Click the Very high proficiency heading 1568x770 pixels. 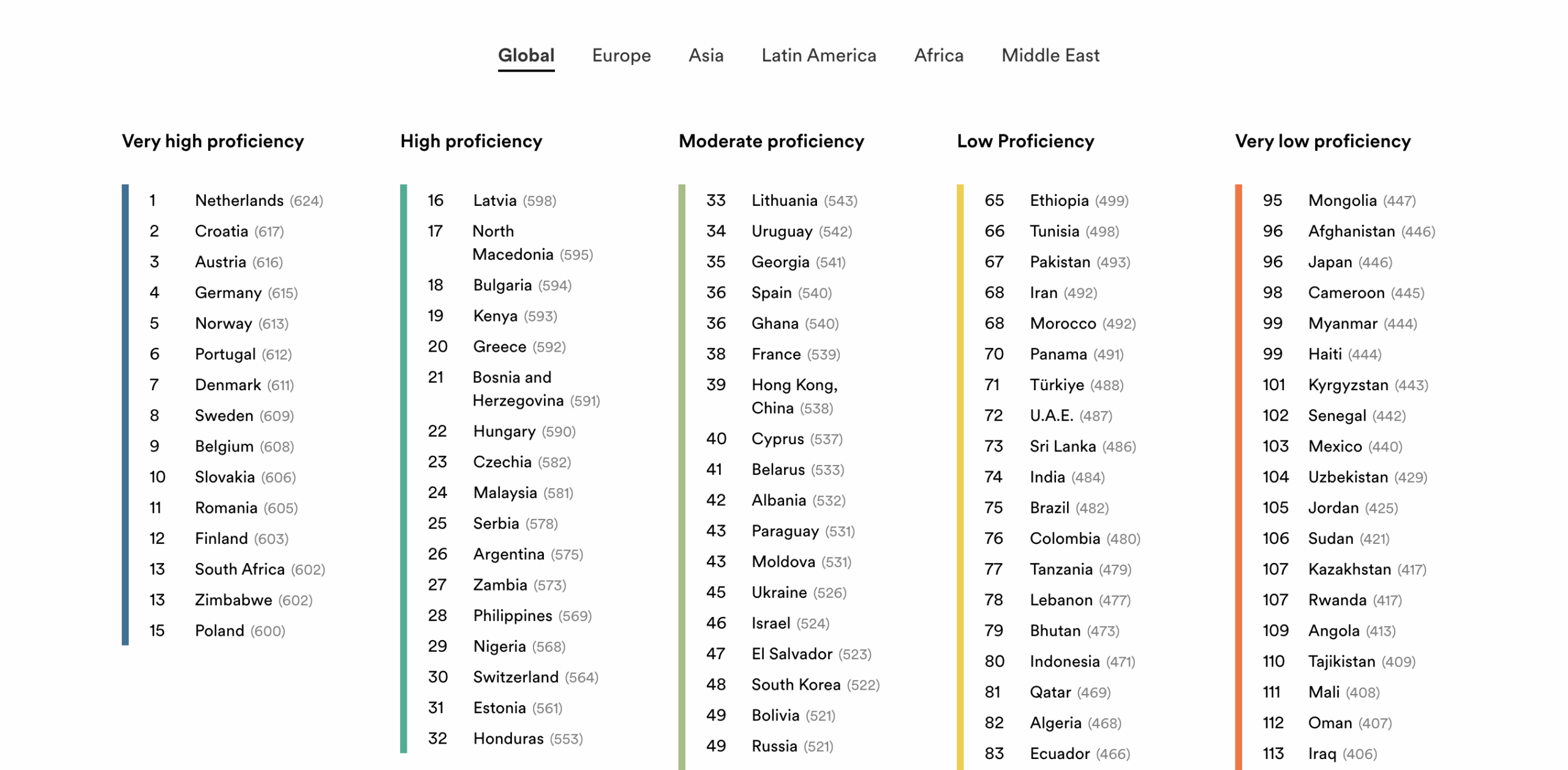pyautogui.click(x=213, y=142)
